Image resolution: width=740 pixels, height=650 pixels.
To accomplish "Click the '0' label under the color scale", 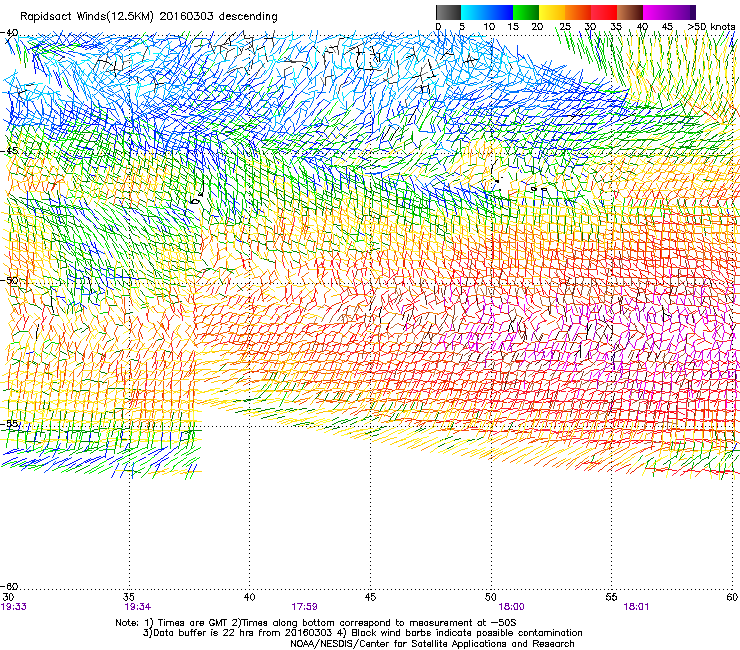I will coord(438,27).
